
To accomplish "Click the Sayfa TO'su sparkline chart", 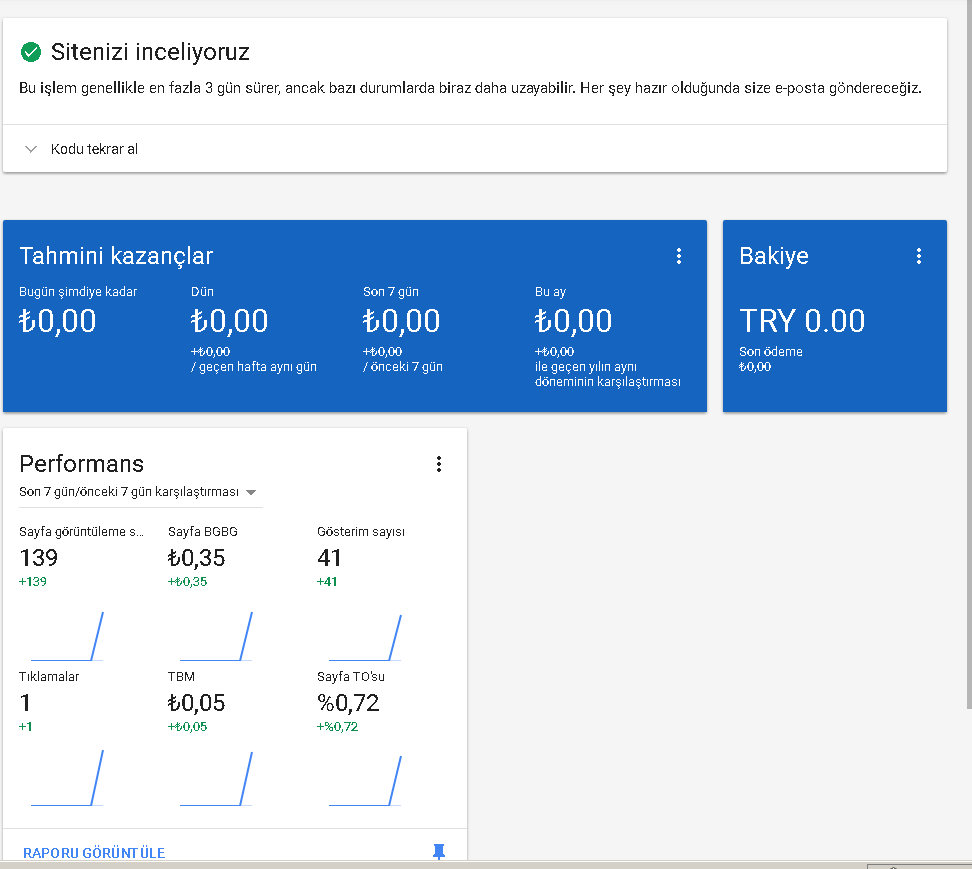I will pyautogui.click(x=365, y=780).
